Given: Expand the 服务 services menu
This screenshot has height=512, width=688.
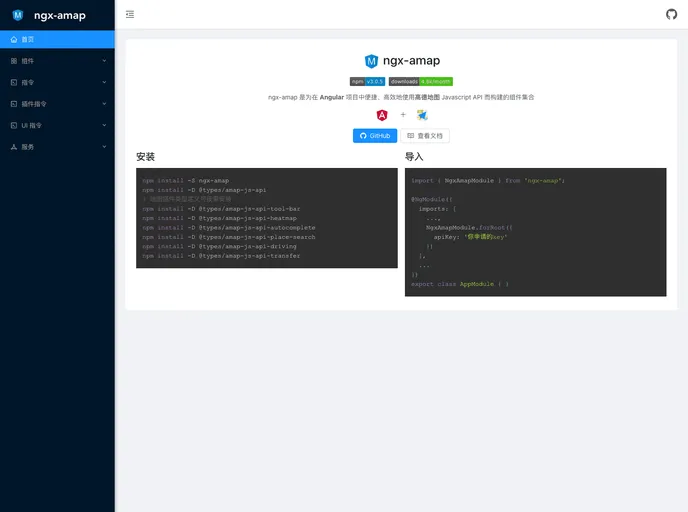Looking at the screenshot, I should click(57, 147).
